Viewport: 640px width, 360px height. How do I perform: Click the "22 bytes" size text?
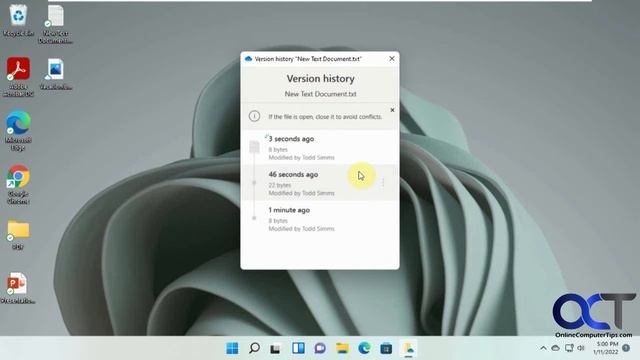click(280, 185)
